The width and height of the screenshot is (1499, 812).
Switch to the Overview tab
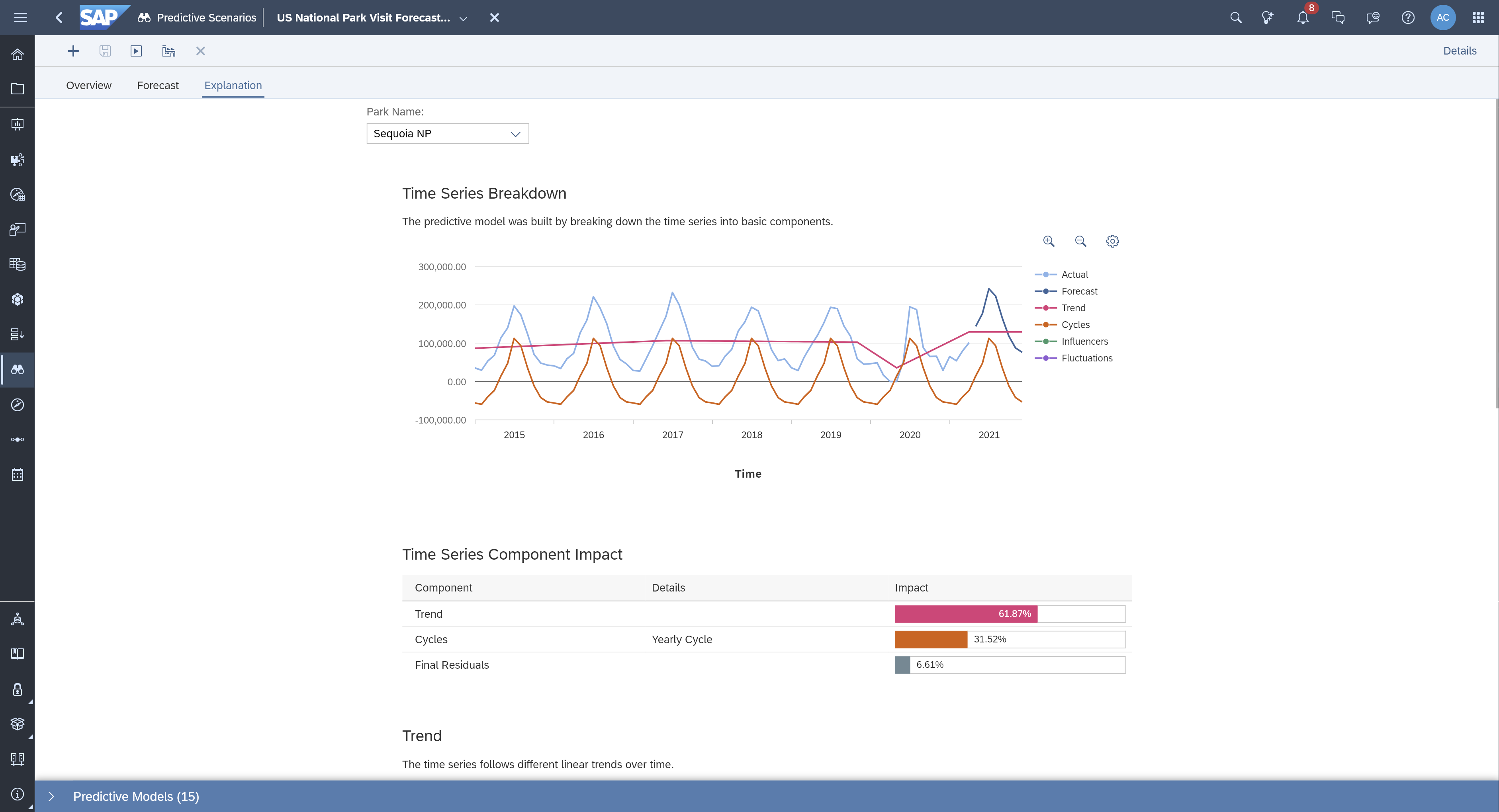[88, 86]
